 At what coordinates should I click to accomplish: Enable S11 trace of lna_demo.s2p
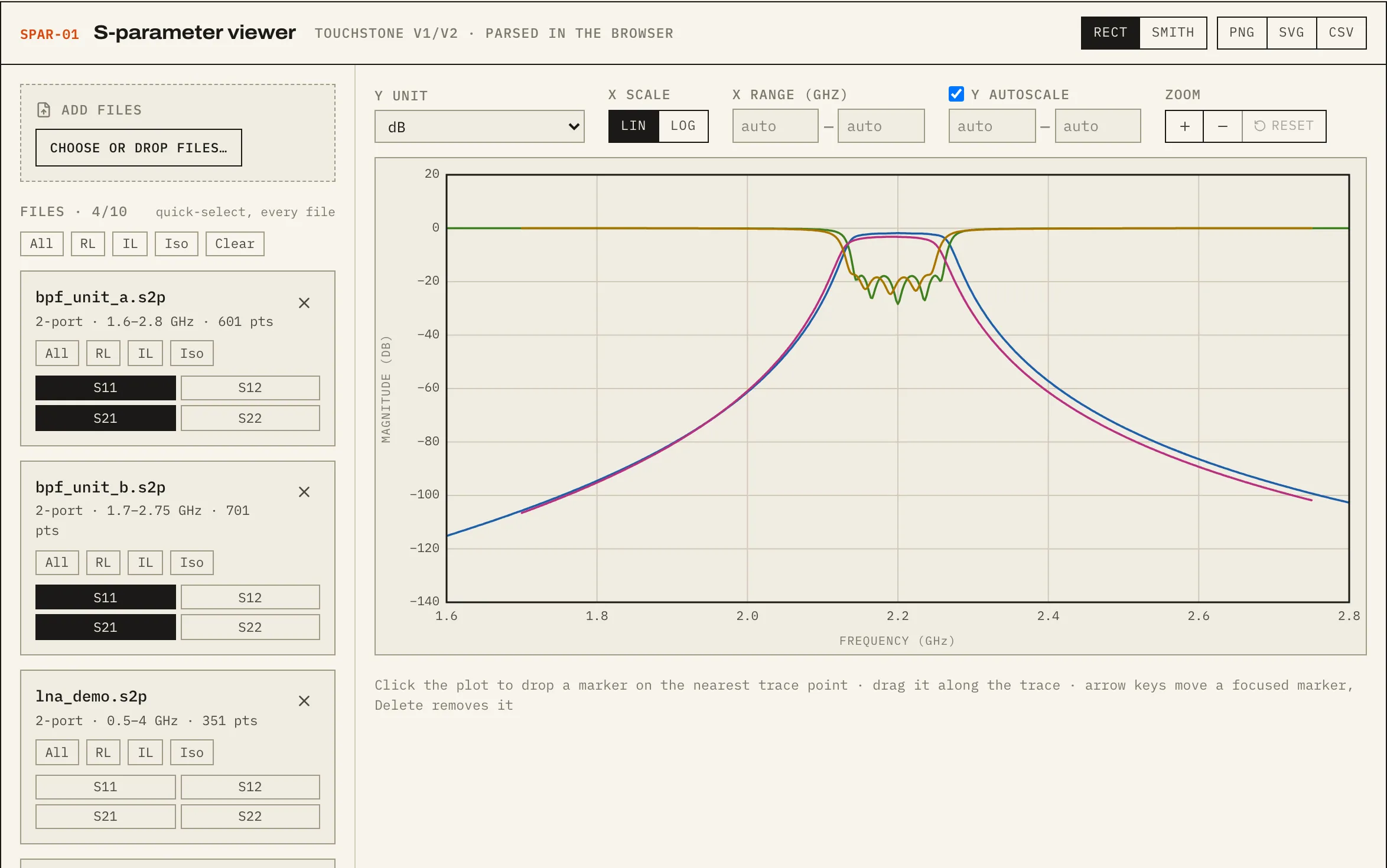[106, 787]
